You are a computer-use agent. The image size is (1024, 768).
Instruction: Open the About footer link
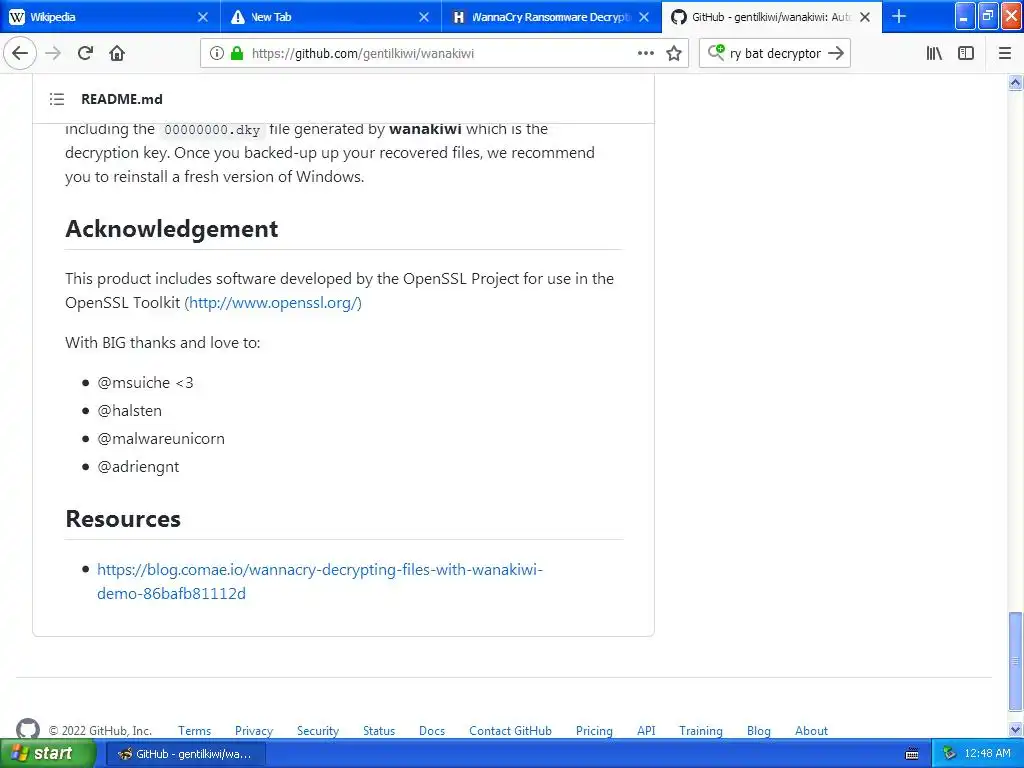811,731
